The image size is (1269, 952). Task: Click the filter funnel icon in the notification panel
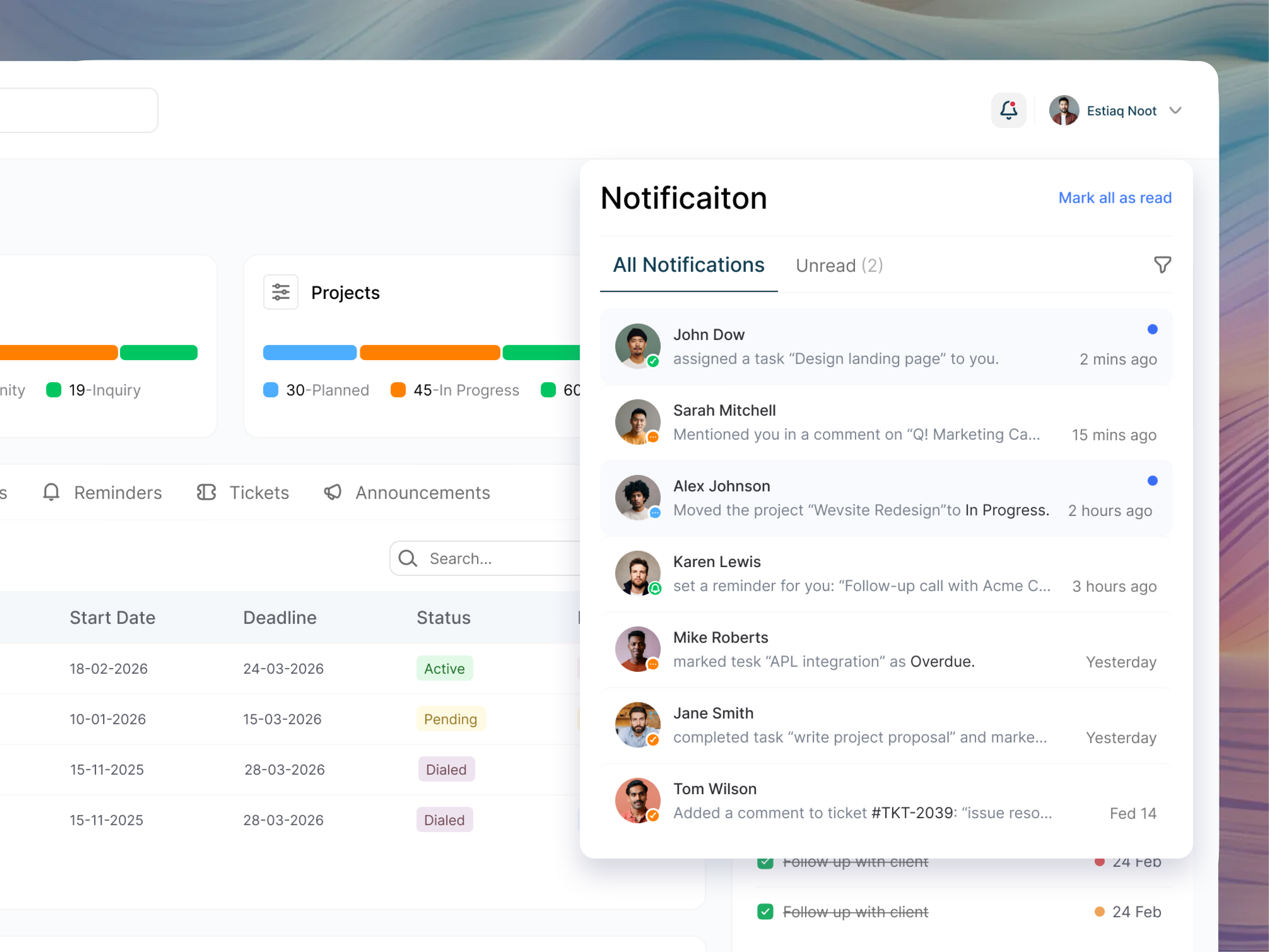[1162, 264]
